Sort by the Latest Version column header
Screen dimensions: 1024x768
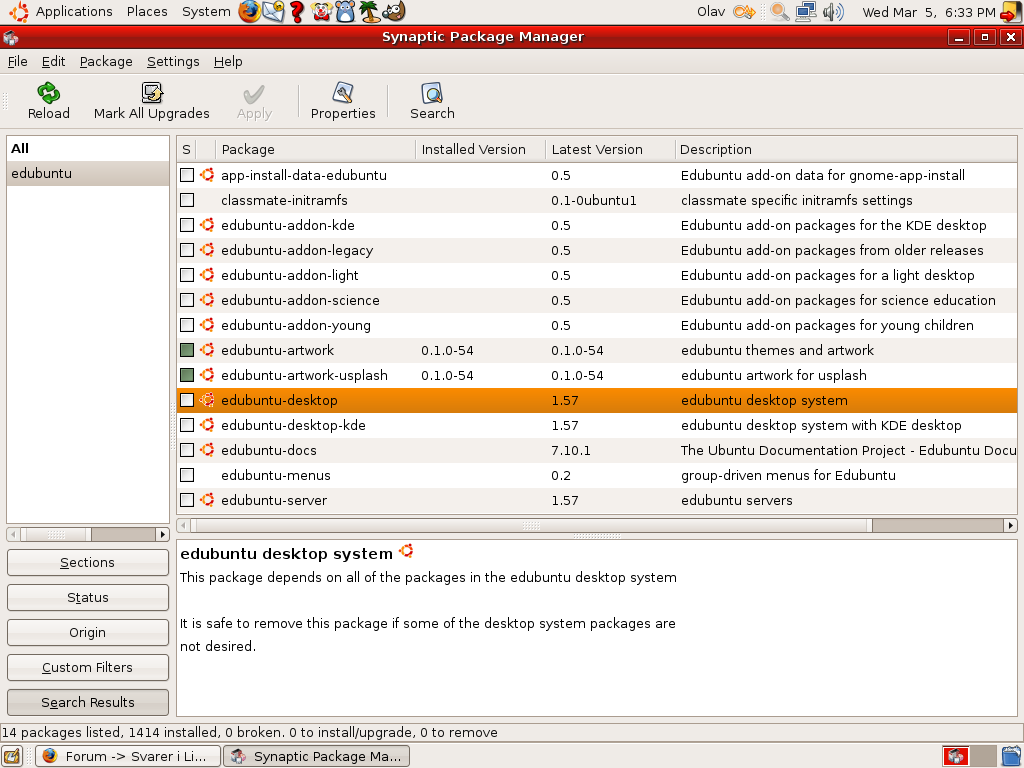click(x=610, y=150)
